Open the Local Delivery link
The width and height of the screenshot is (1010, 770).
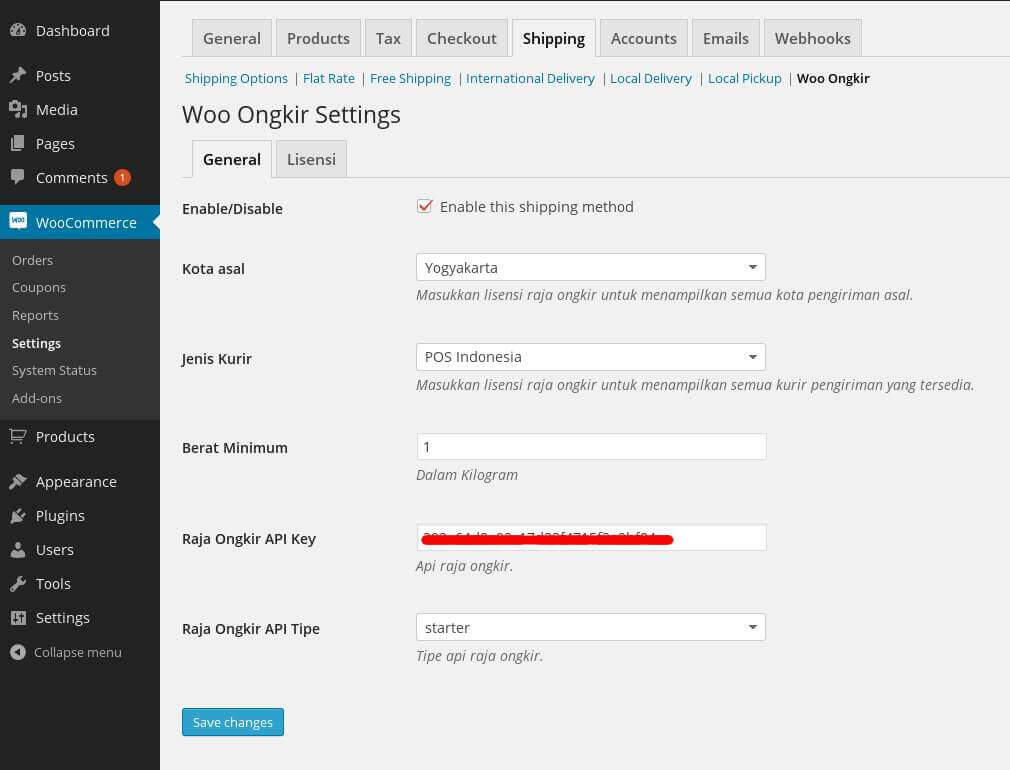tap(651, 79)
